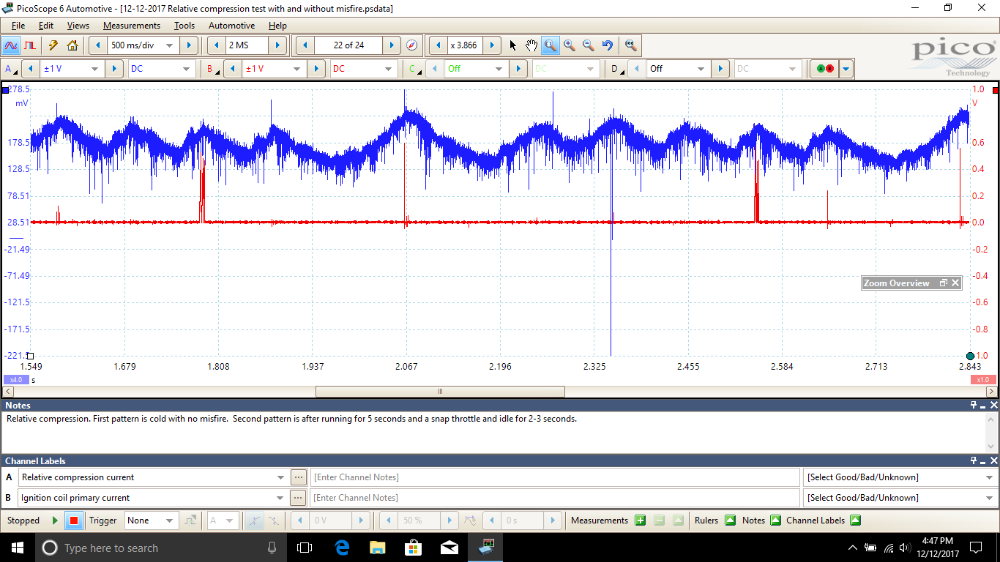Open the Measurements menu
Viewport: 1000px width, 562px height.
[131, 25]
